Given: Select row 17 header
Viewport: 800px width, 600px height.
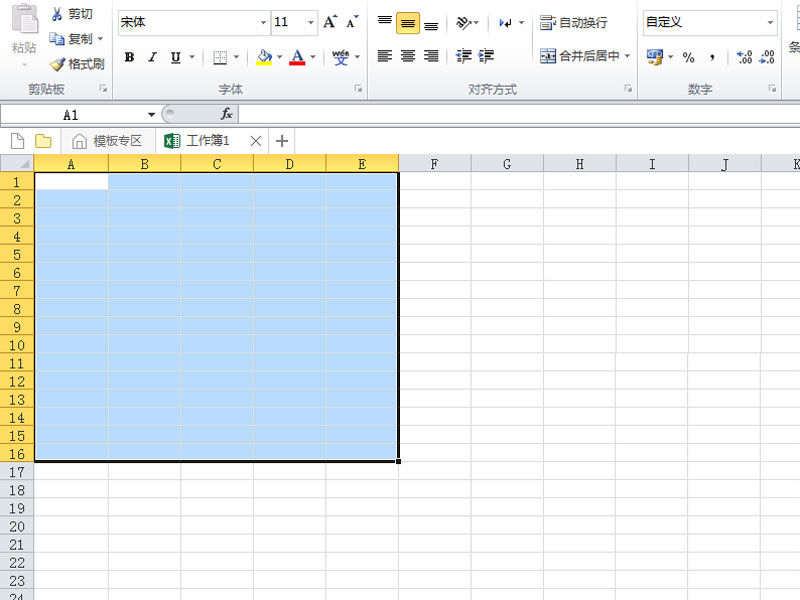Looking at the screenshot, I should (x=17, y=472).
